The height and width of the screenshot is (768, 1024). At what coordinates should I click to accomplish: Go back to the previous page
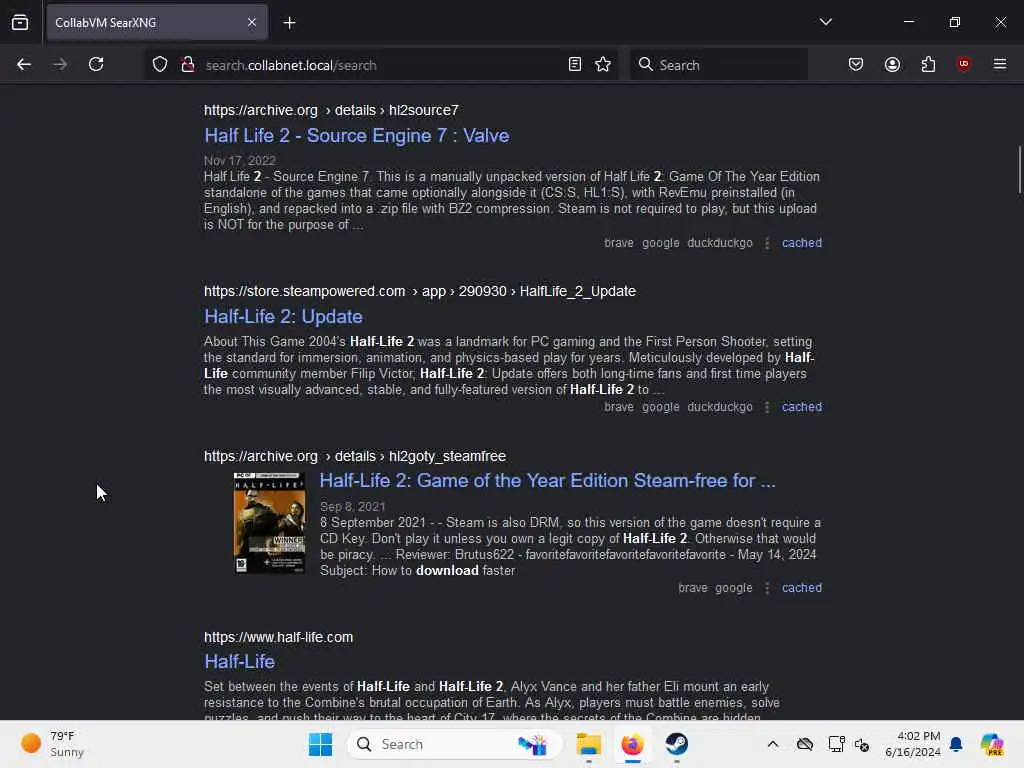pyautogui.click(x=24, y=64)
